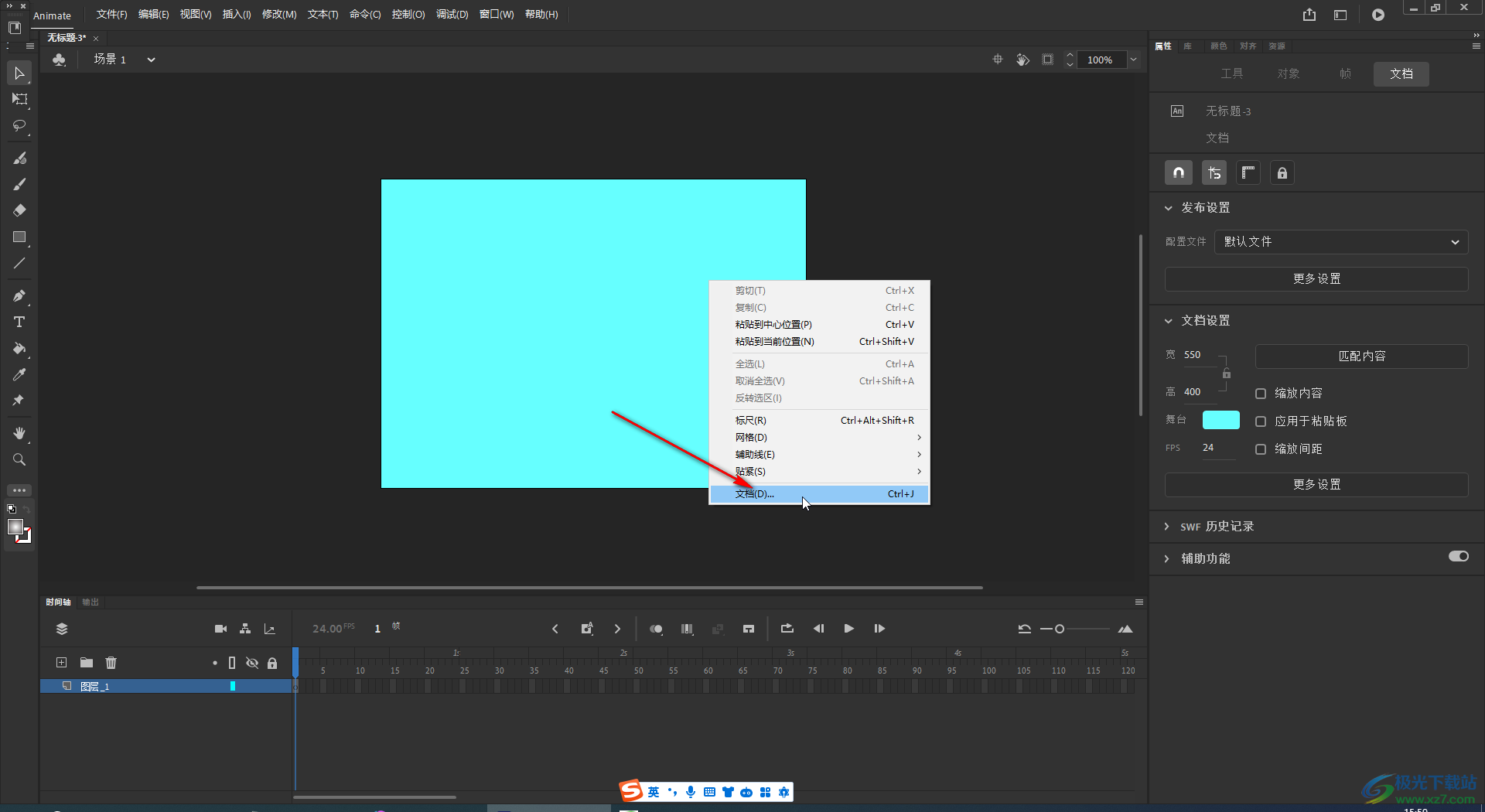Image resolution: width=1485 pixels, height=812 pixels.
Task: Enable the 缩放内容 checkbox
Action: point(1261,394)
